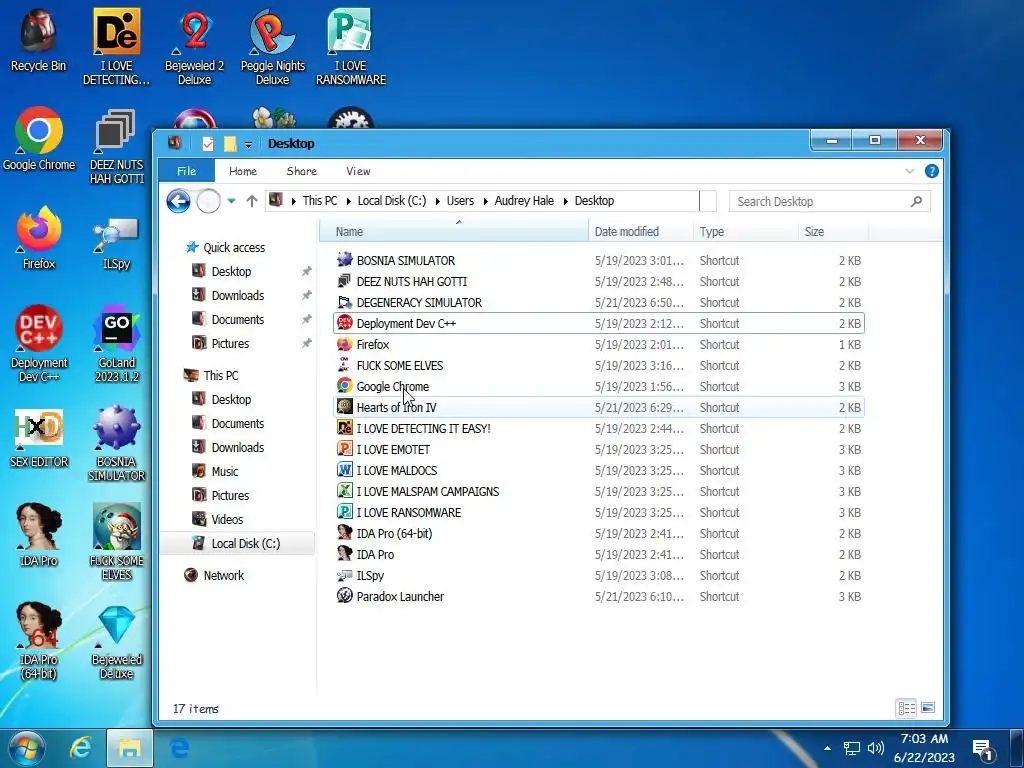Select IDA Pro desktop icon
The image size is (1024, 768).
39,535
